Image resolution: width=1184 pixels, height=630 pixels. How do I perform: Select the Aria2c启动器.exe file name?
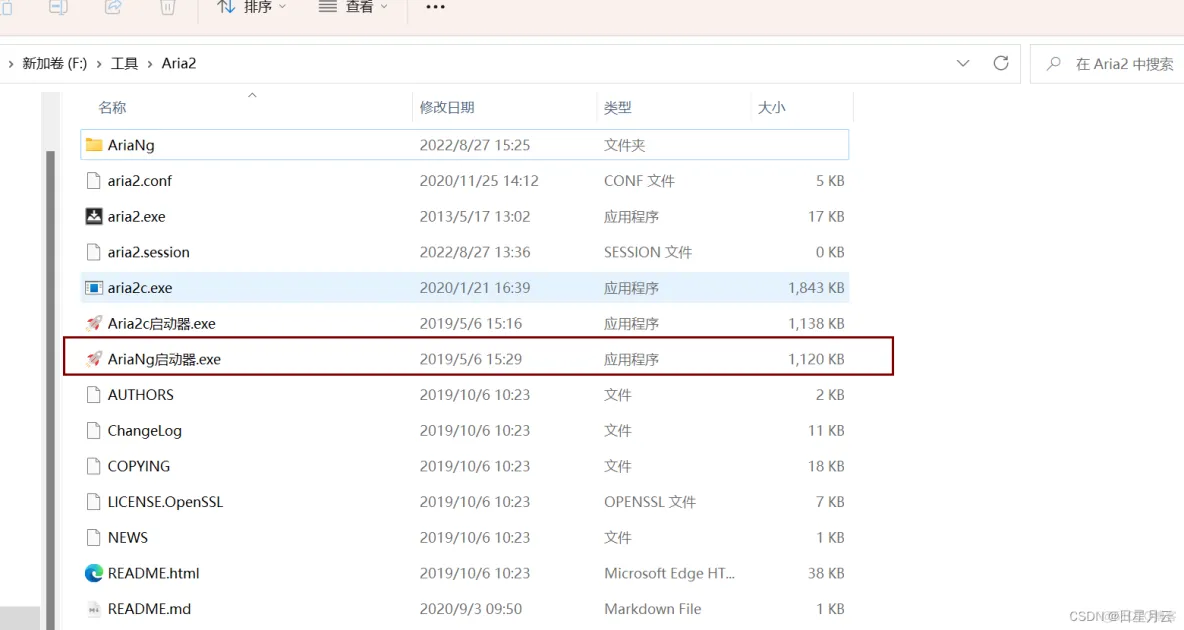pos(162,323)
